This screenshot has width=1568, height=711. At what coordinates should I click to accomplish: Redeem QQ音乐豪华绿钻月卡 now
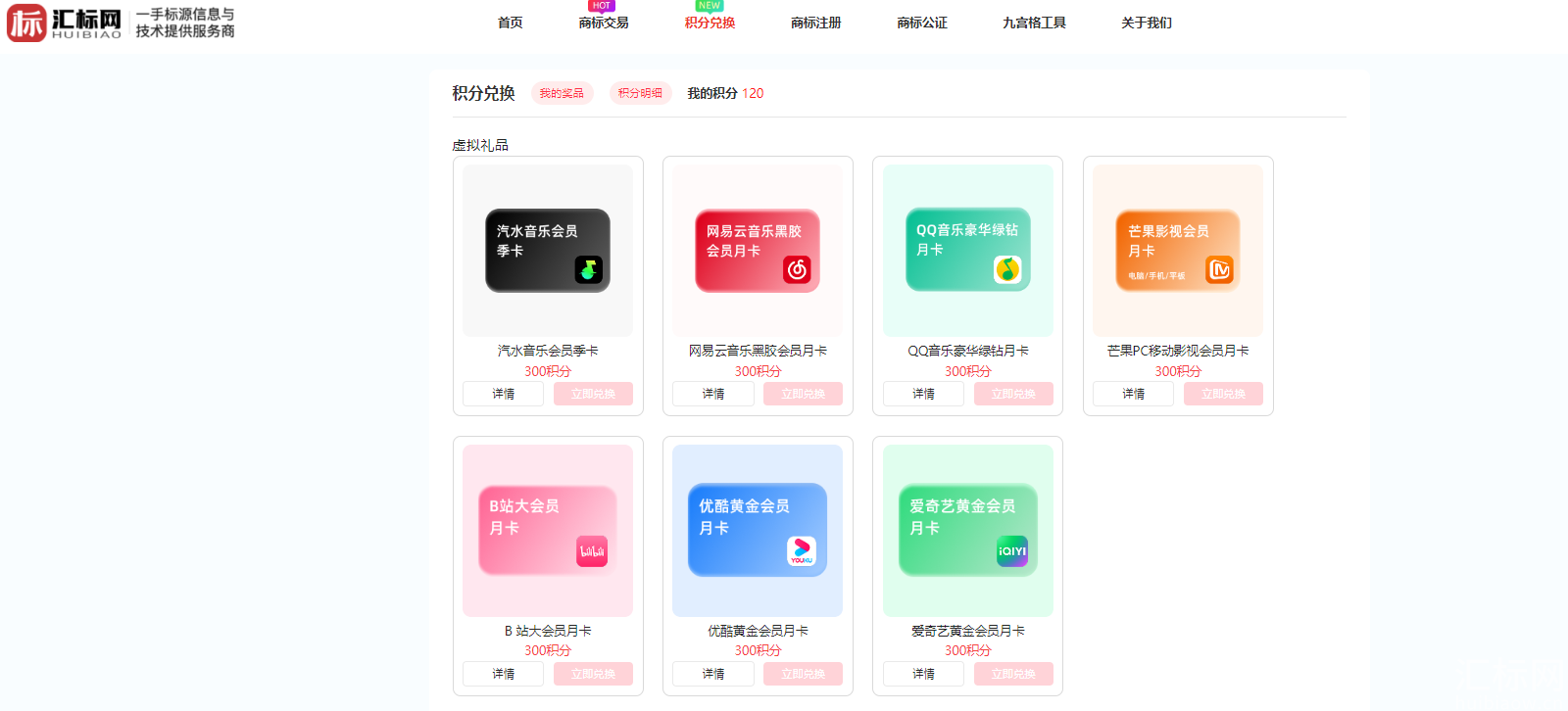[x=1013, y=394]
